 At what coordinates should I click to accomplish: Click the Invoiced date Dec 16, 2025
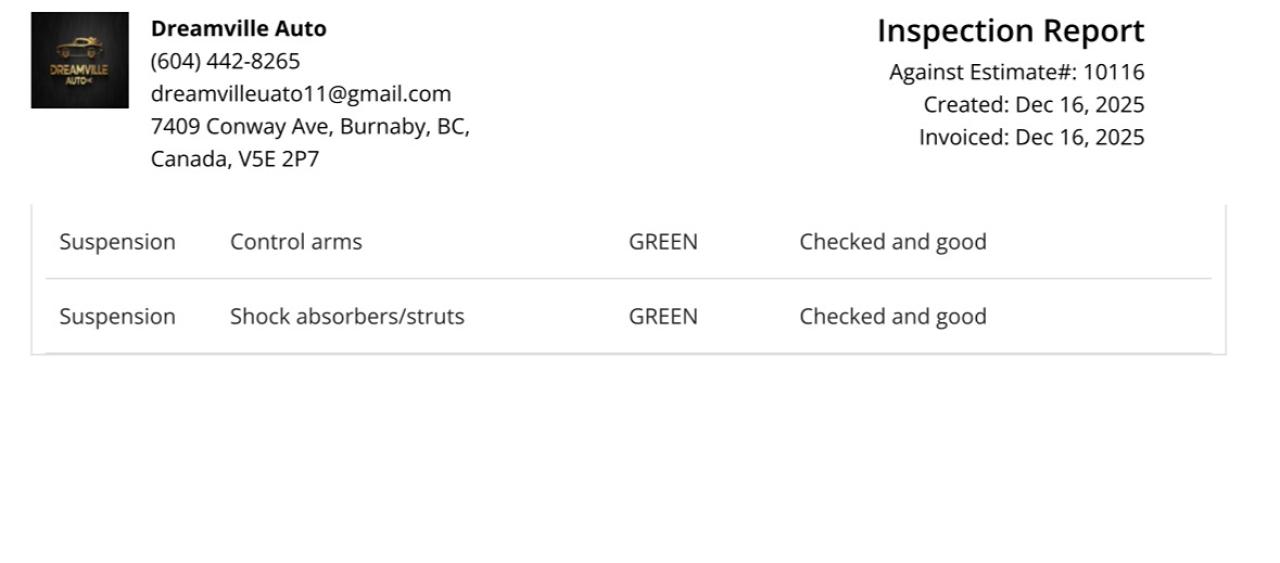[x=1079, y=137]
